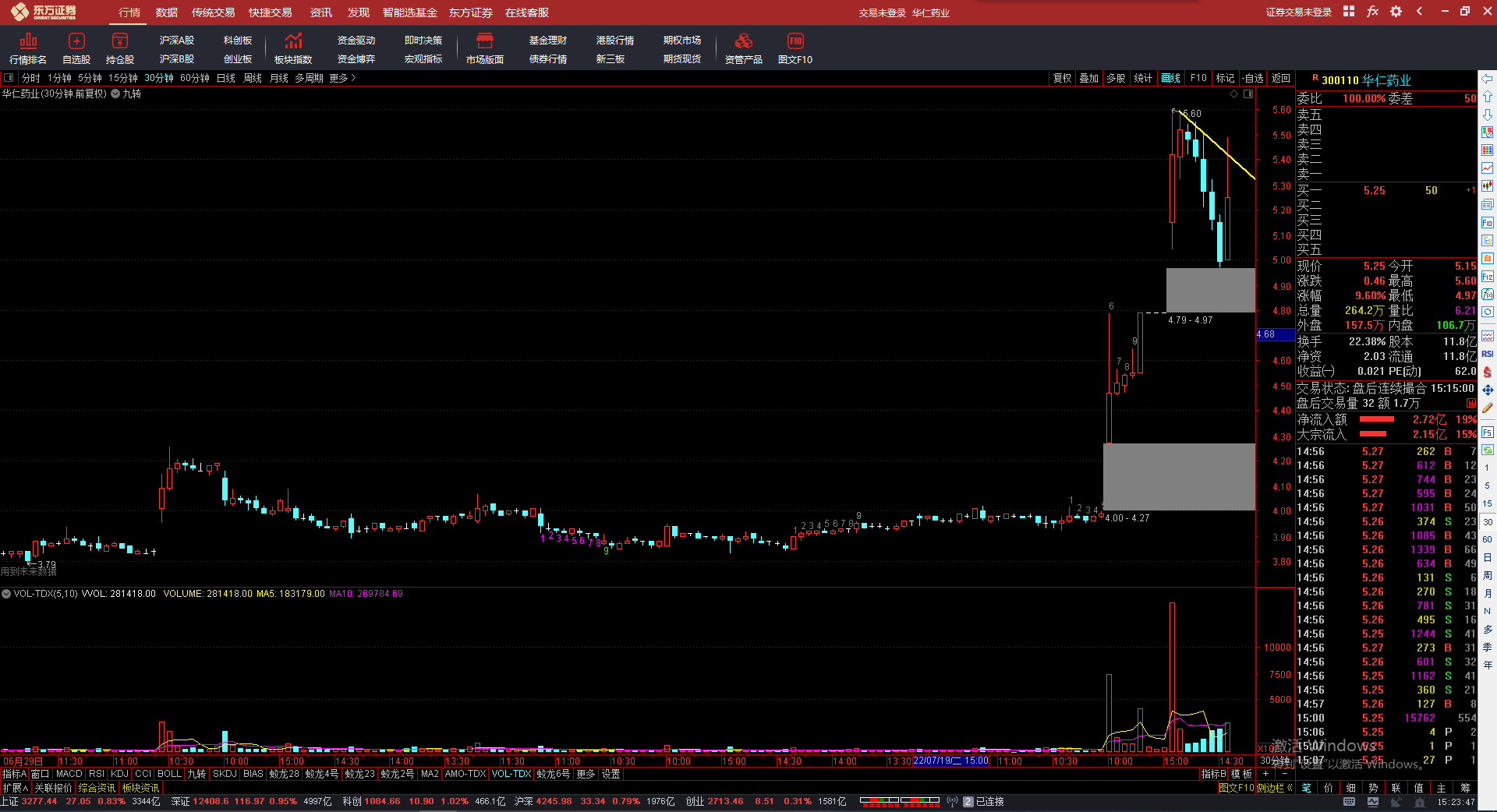Open the 智能选基金 menu

tap(410, 12)
